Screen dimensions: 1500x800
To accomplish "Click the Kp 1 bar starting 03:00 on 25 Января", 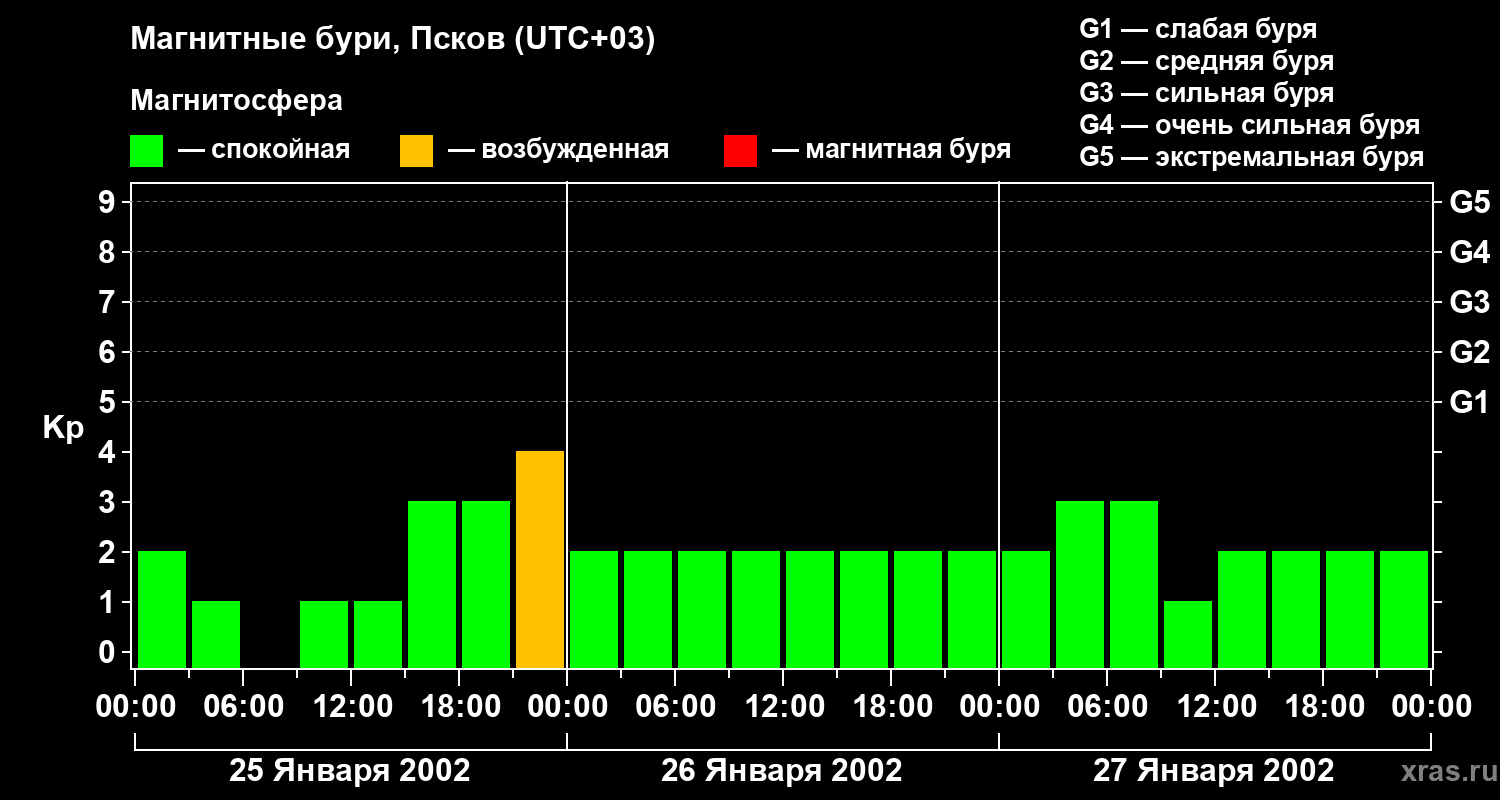I will pos(216,634).
